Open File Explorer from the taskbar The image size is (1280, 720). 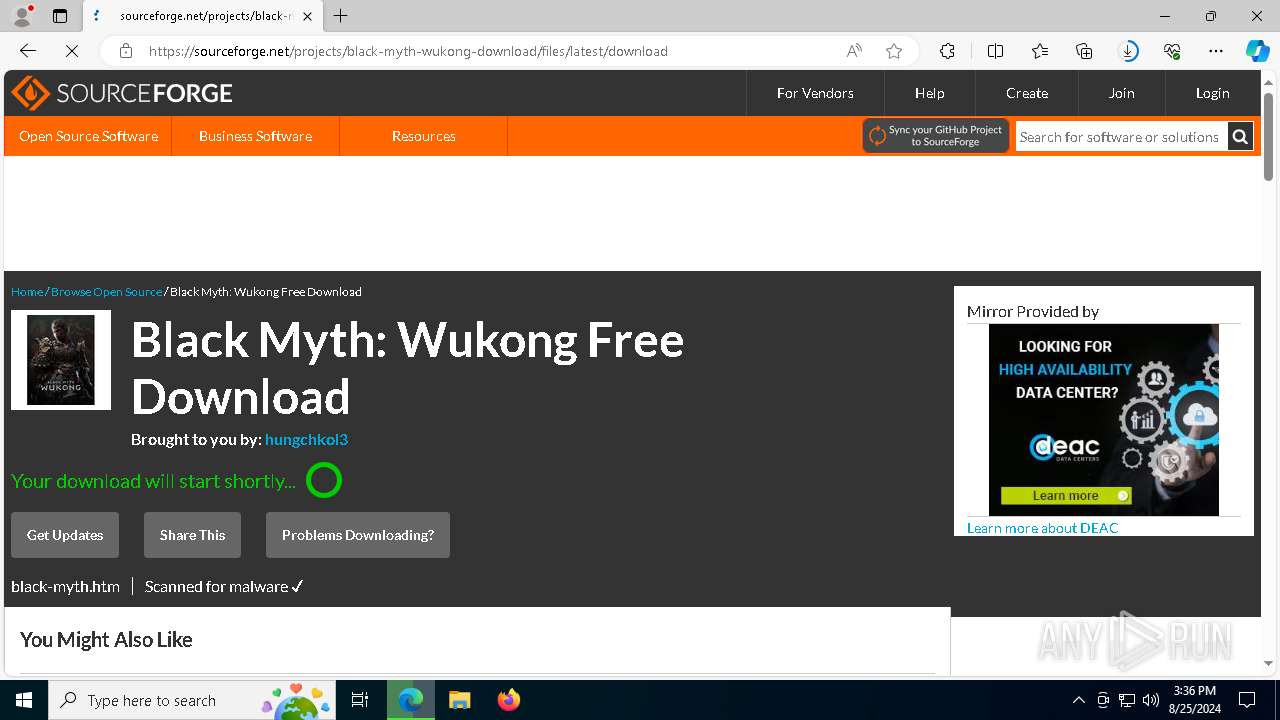459,700
